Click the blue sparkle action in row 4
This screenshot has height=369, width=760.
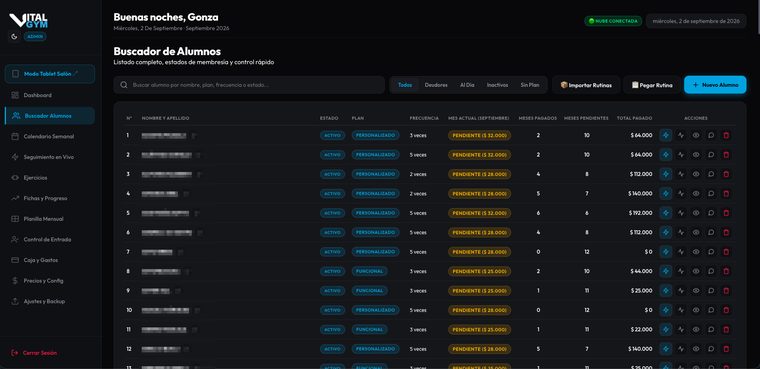pos(666,193)
